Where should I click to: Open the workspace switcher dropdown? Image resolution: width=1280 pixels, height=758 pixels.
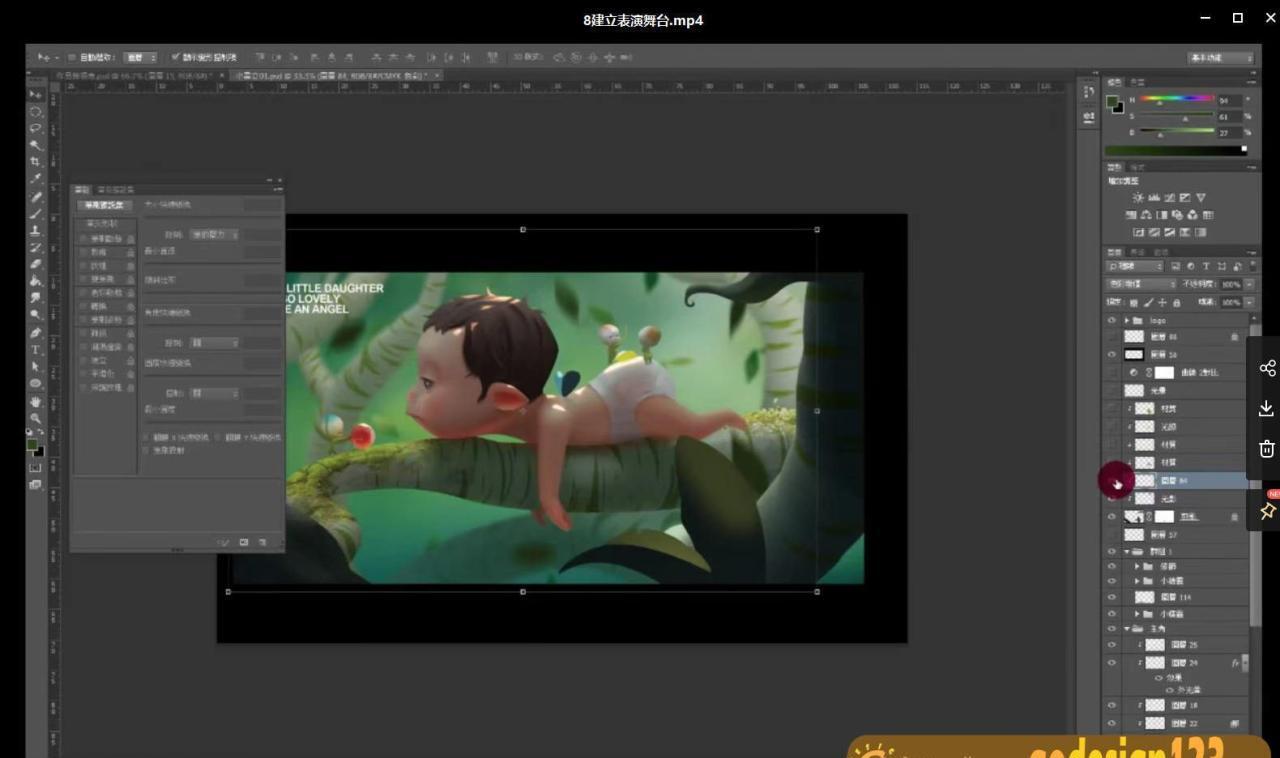pos(1220,57)
